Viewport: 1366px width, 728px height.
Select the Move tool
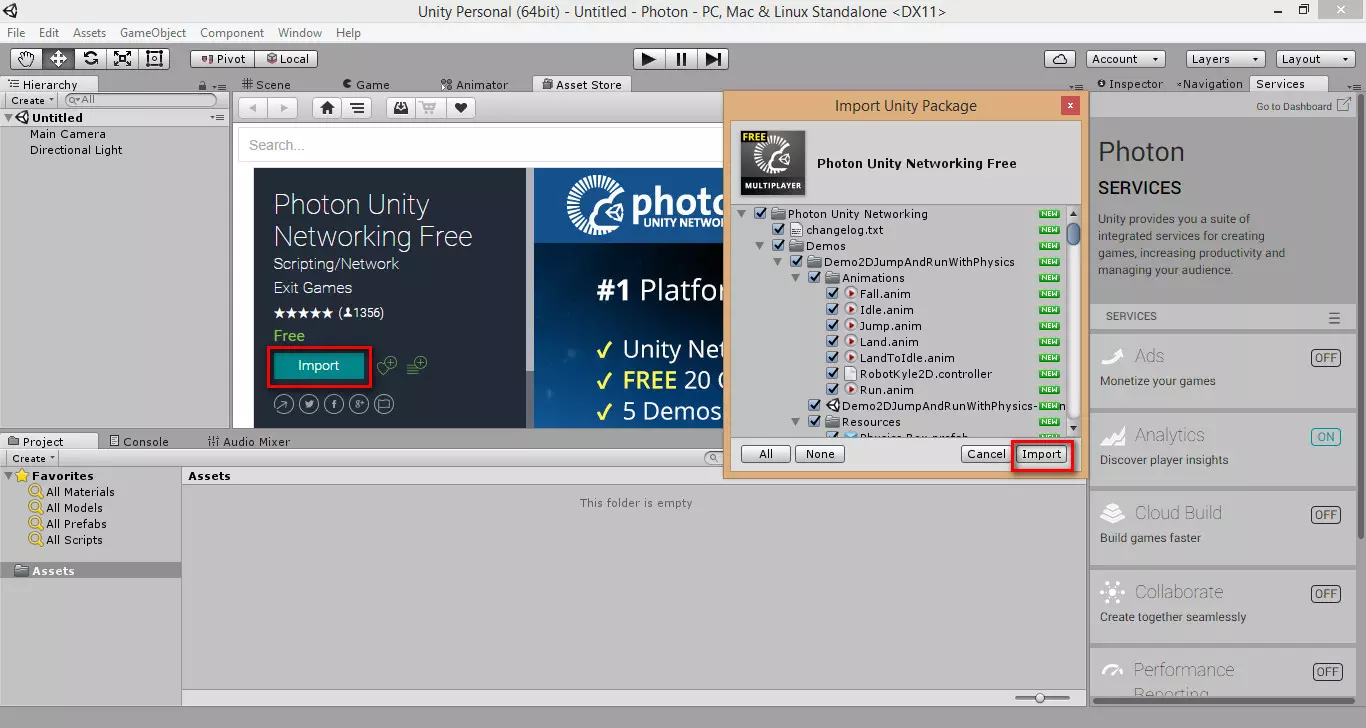[58, 58]
